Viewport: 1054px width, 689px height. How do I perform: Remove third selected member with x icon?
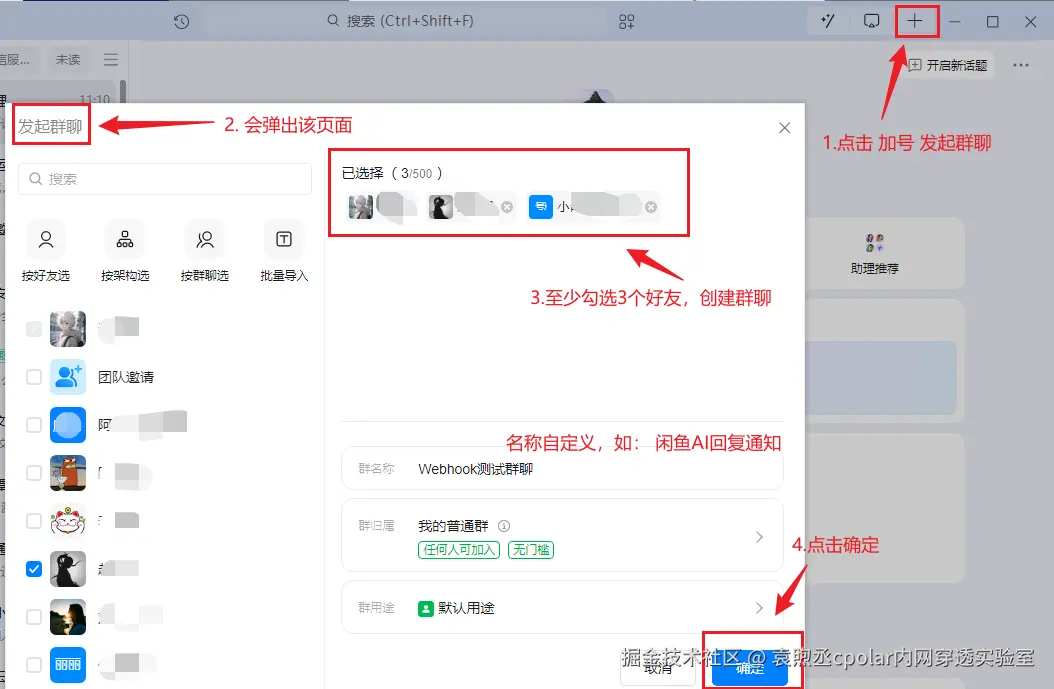click(x=651, y=207)
